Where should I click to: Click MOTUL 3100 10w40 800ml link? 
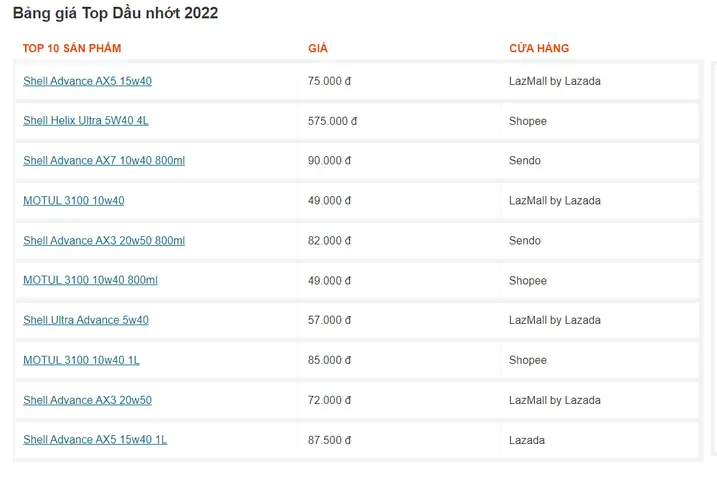tap(90, 281)
